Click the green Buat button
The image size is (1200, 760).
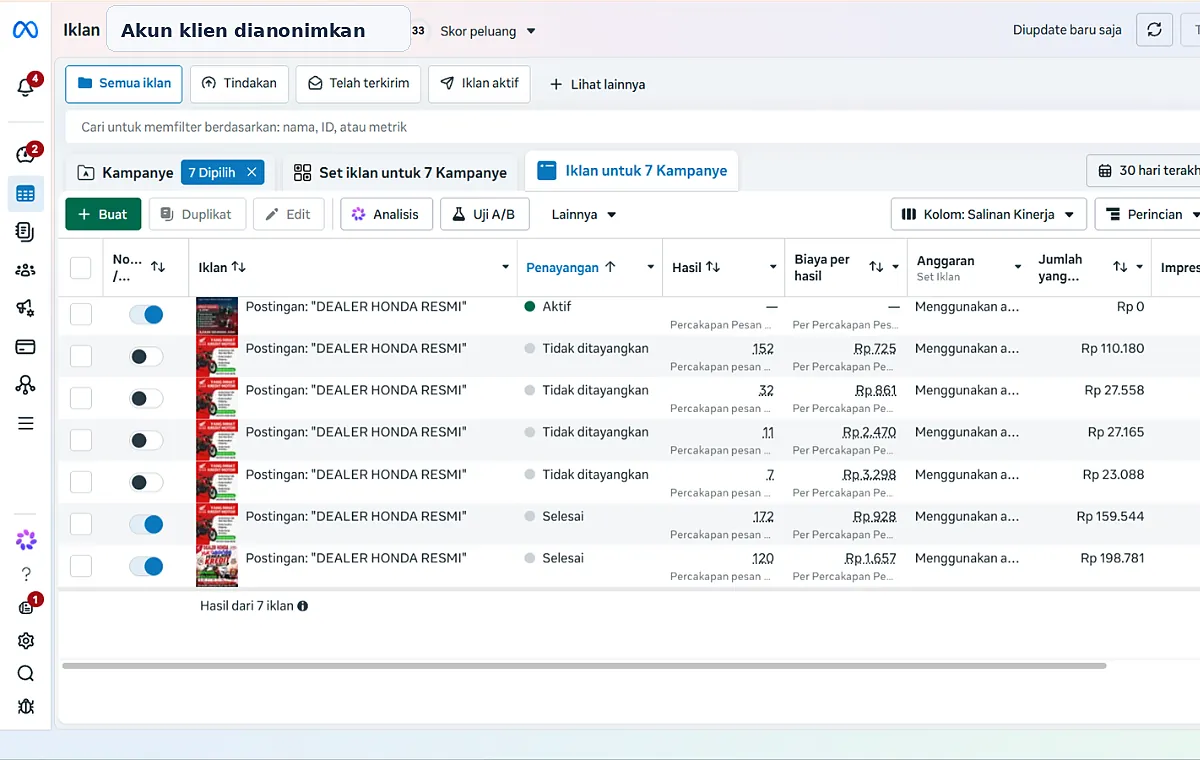103,214
